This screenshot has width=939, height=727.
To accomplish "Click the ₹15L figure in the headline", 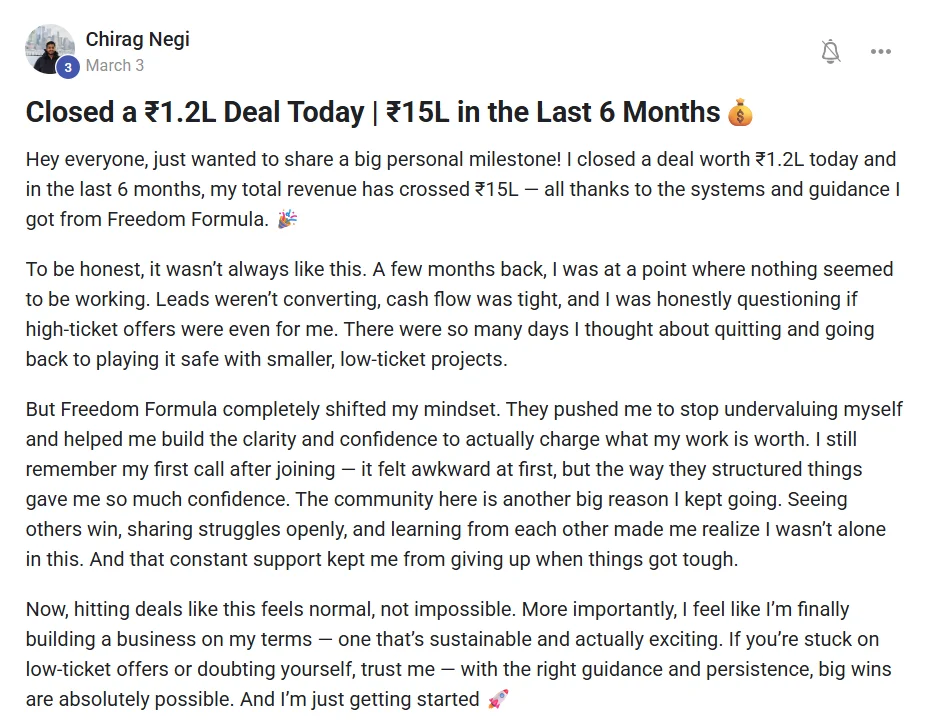I will click(417, 111).
